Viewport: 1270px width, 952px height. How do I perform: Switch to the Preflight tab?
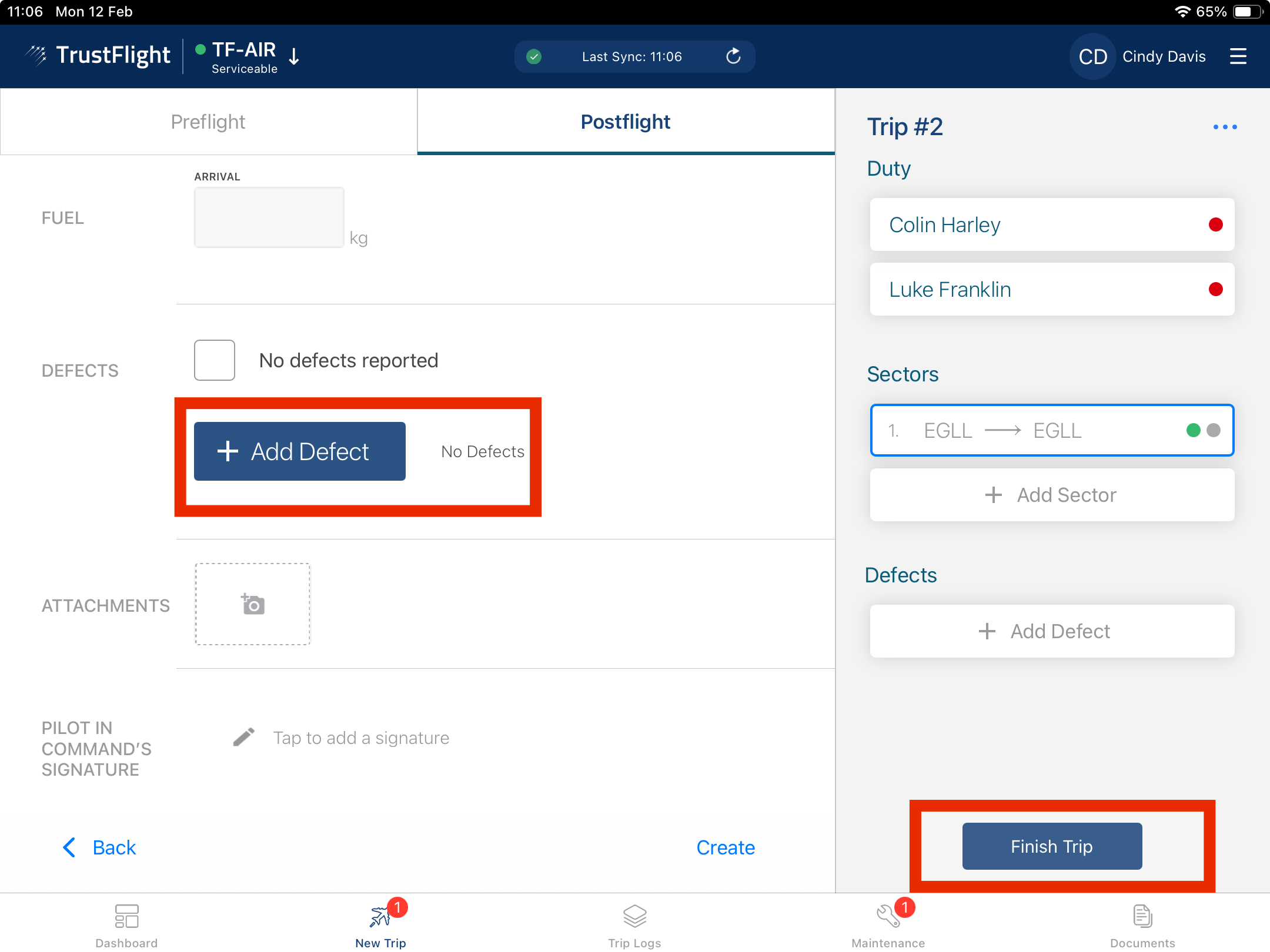(208, 122)
